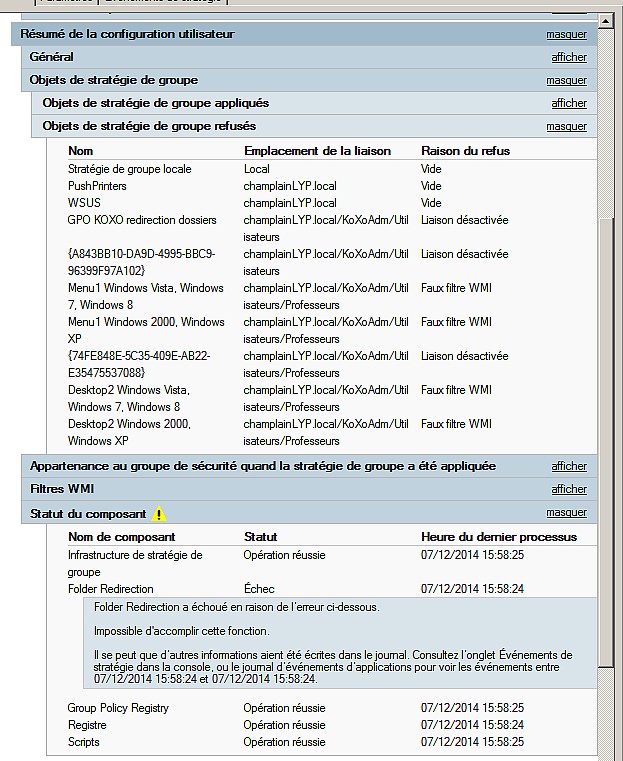The image size is (623, 761).
Task: Select the Registre component row
Action: 331,725
